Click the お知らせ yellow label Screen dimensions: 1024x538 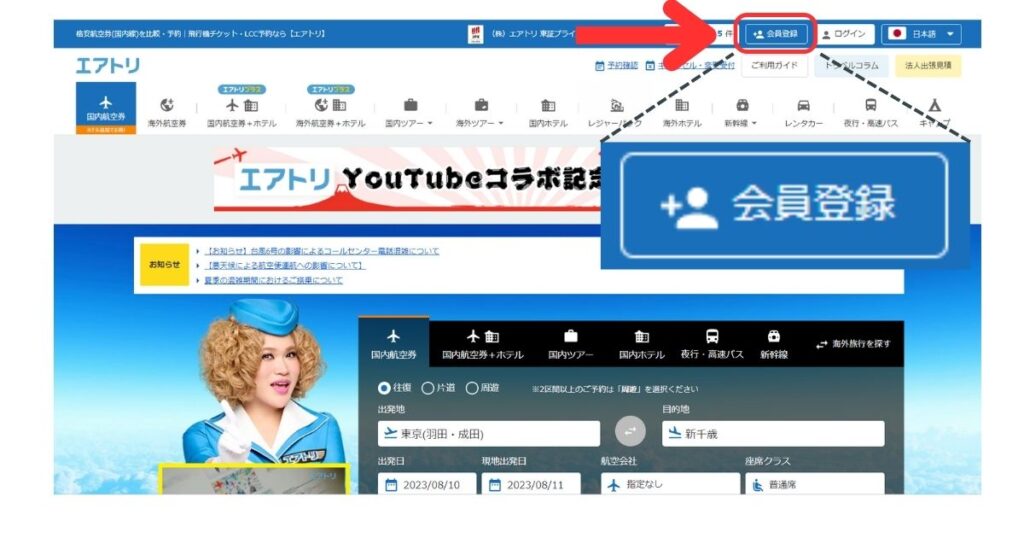pos(164,265)
